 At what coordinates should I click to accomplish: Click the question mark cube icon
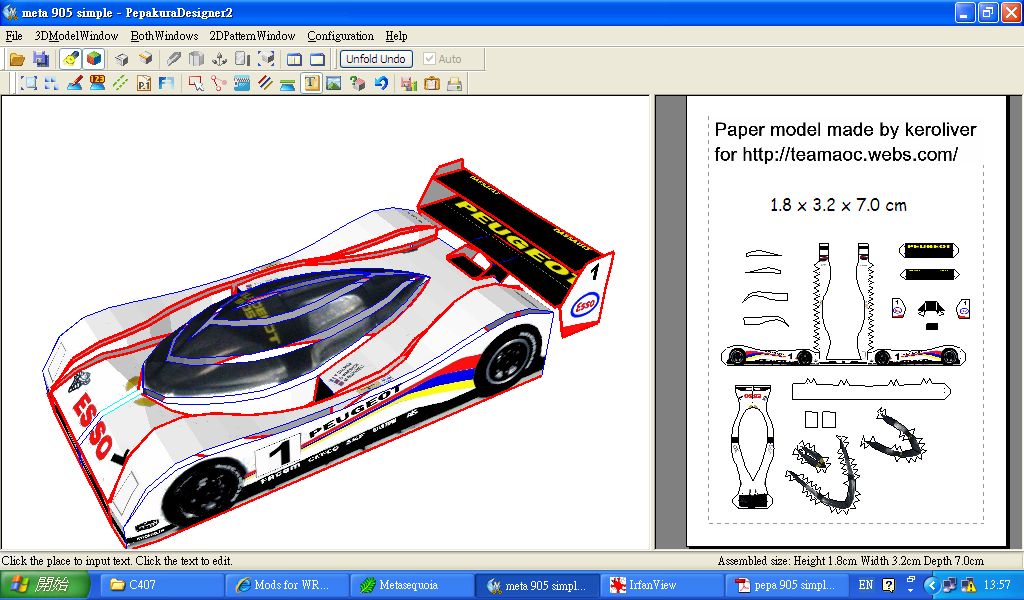click(357, 84)
